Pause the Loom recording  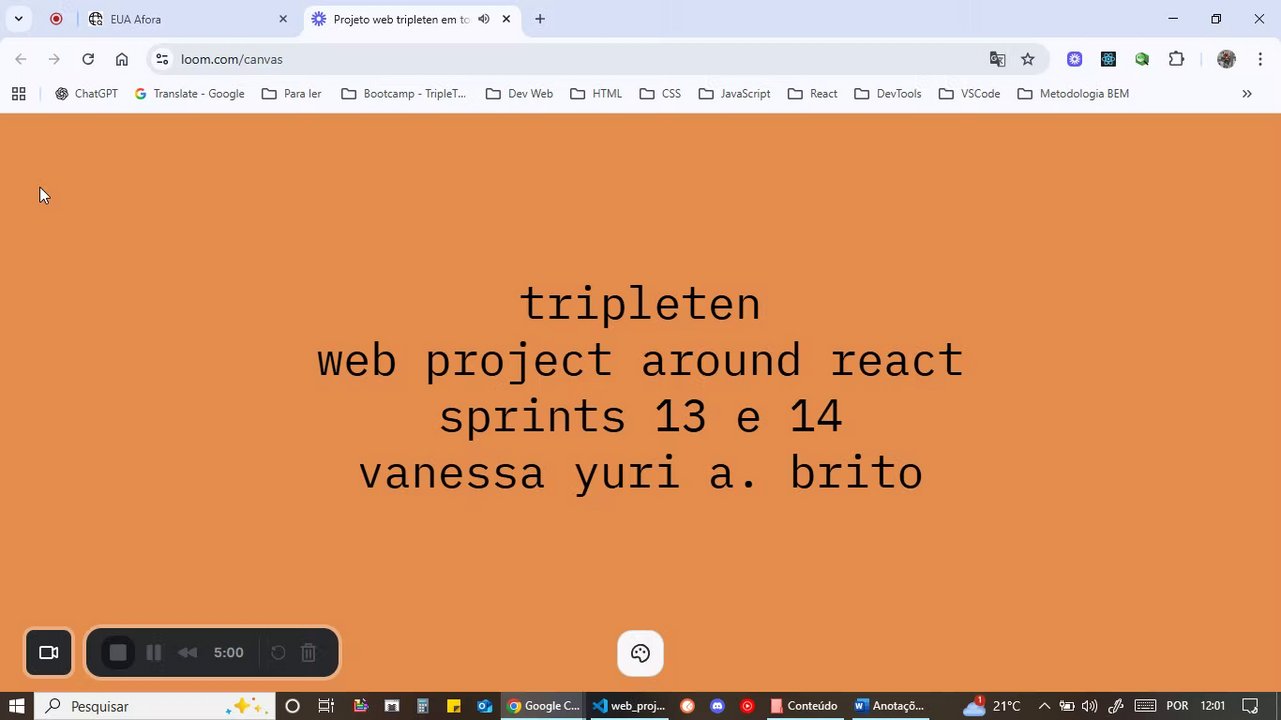(154, 653)
